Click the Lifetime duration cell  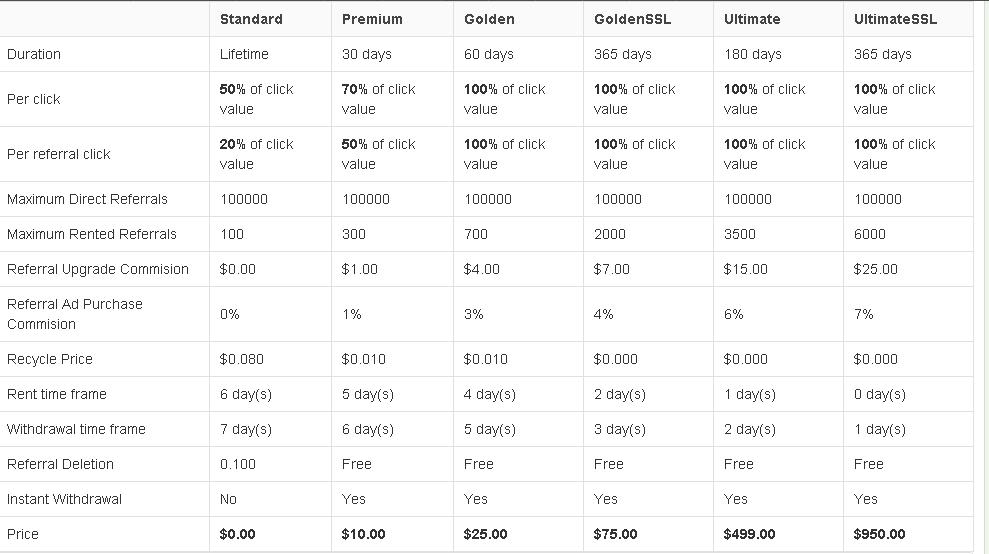click(244, 54)
